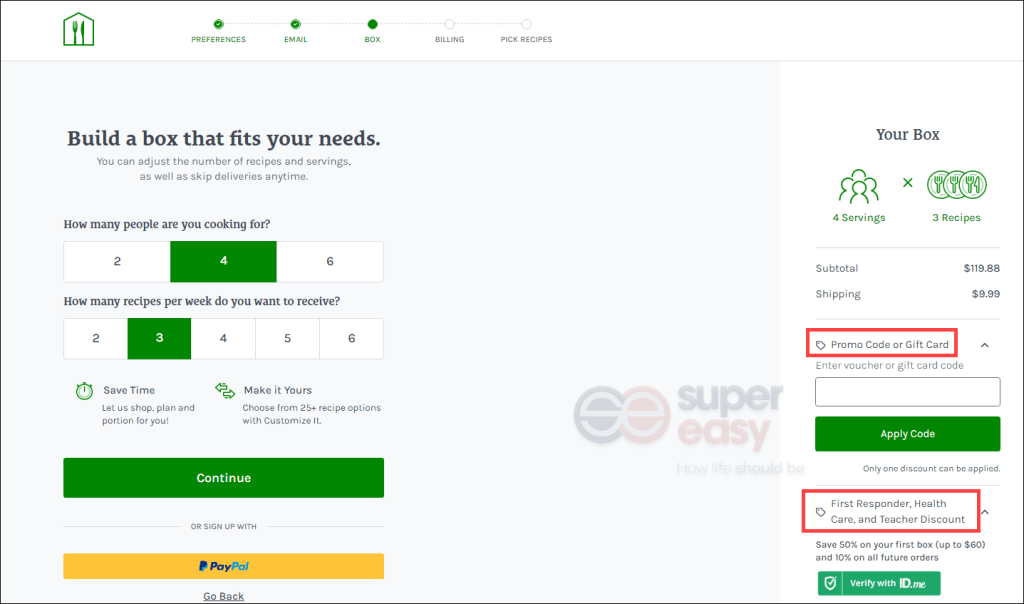Viewport: 1024px width, 604px height.
Task: Click the Save Time stopwatch icon
Action: click(x=84, y=390)
